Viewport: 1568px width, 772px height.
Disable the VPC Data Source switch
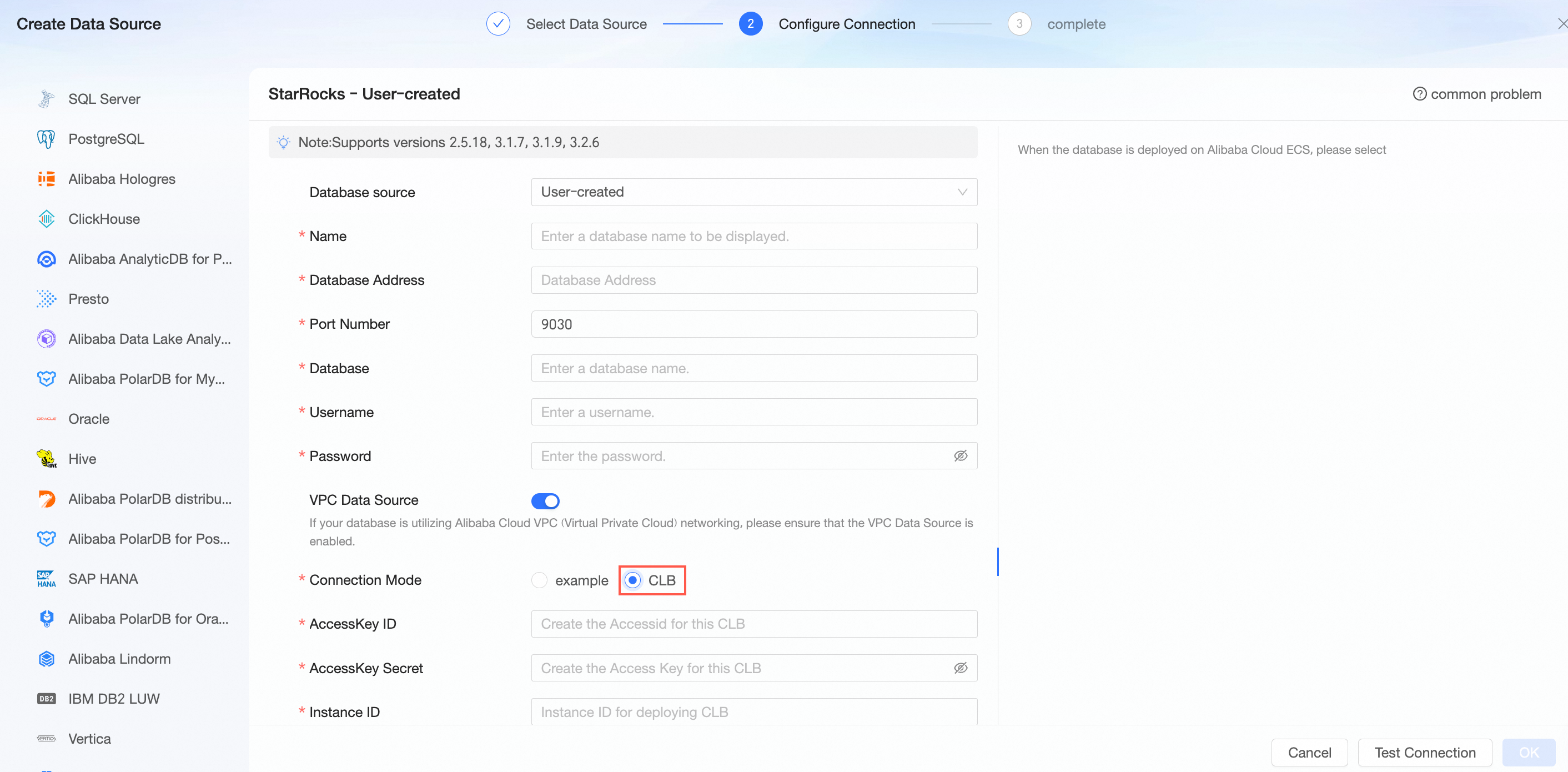coord(545,500)
